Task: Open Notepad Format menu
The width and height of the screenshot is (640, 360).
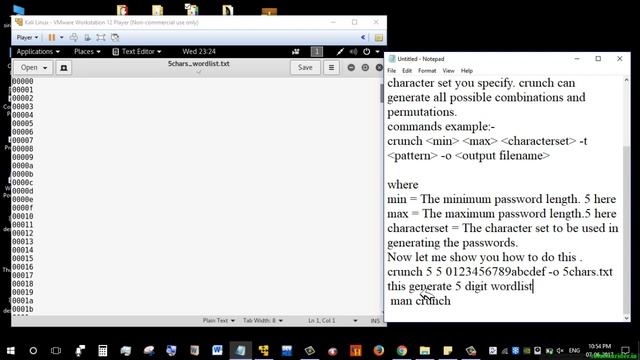Action: (x=427, y=71)
